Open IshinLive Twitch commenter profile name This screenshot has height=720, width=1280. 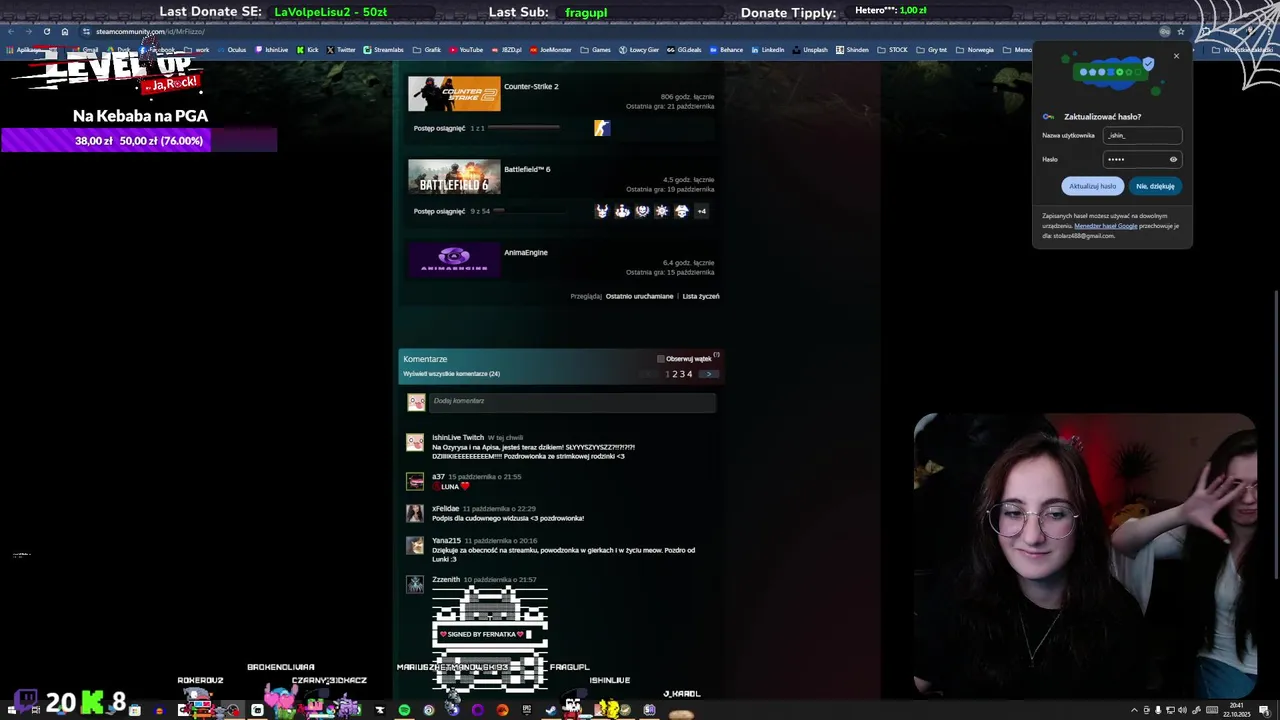[458, 437]
